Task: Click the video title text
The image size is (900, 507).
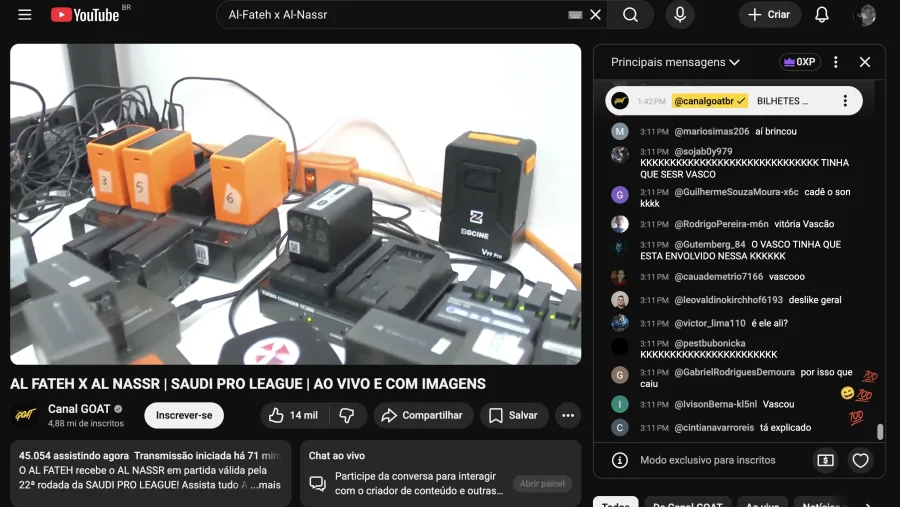Action: coord(248,384)
